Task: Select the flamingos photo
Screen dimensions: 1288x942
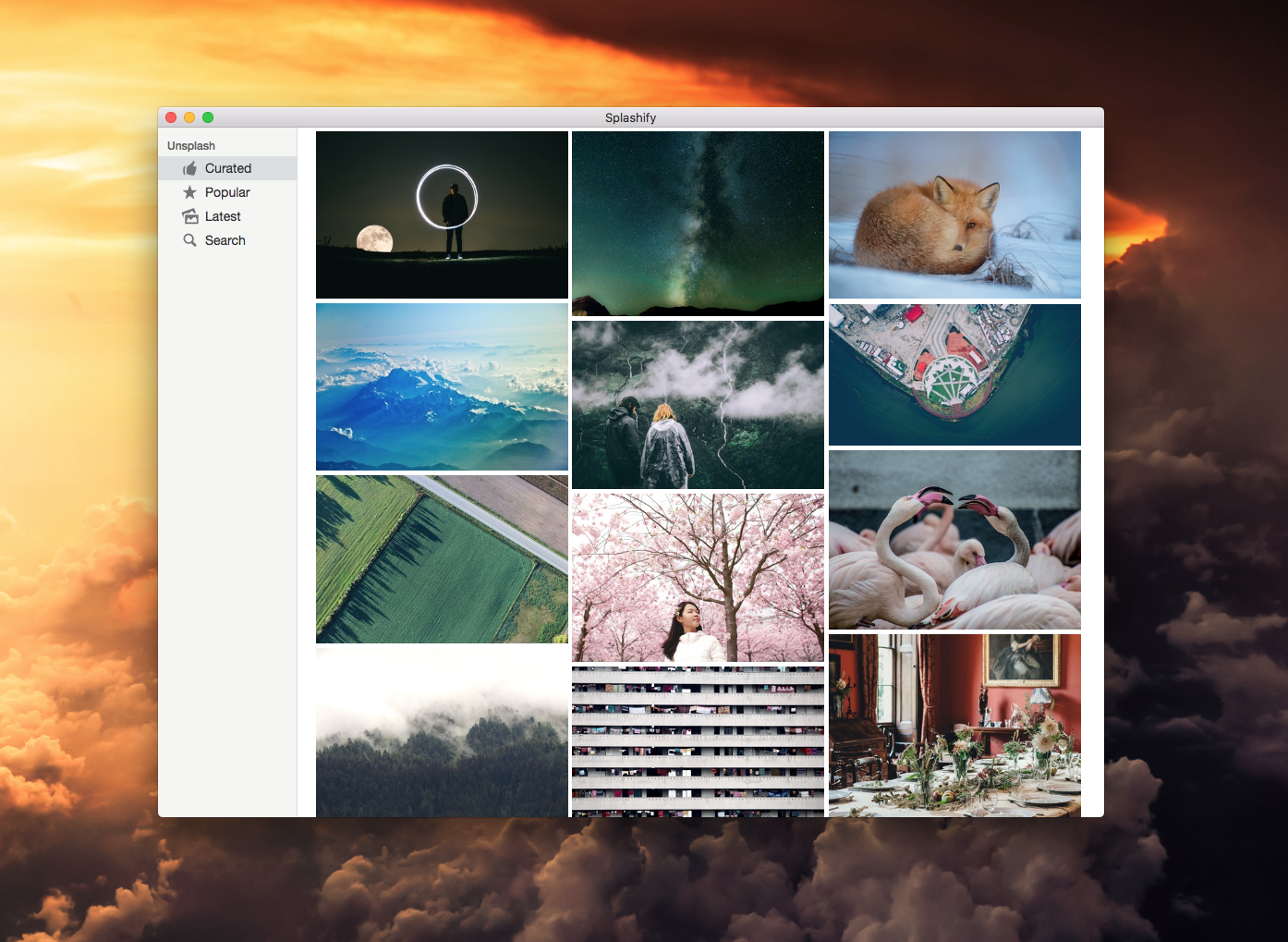Action: pos(954,539)
